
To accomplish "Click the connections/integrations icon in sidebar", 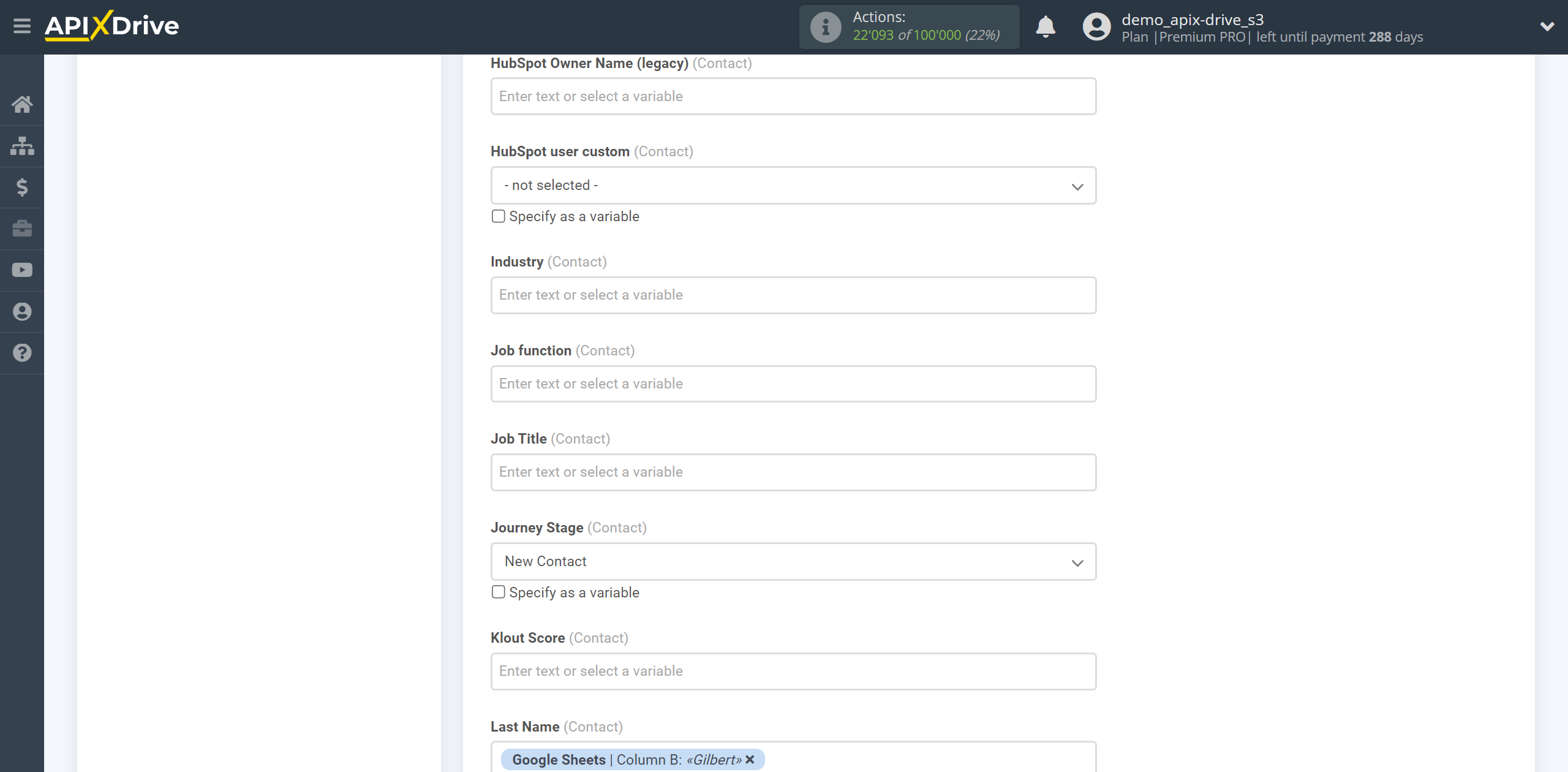I will (x=22, y=144).
